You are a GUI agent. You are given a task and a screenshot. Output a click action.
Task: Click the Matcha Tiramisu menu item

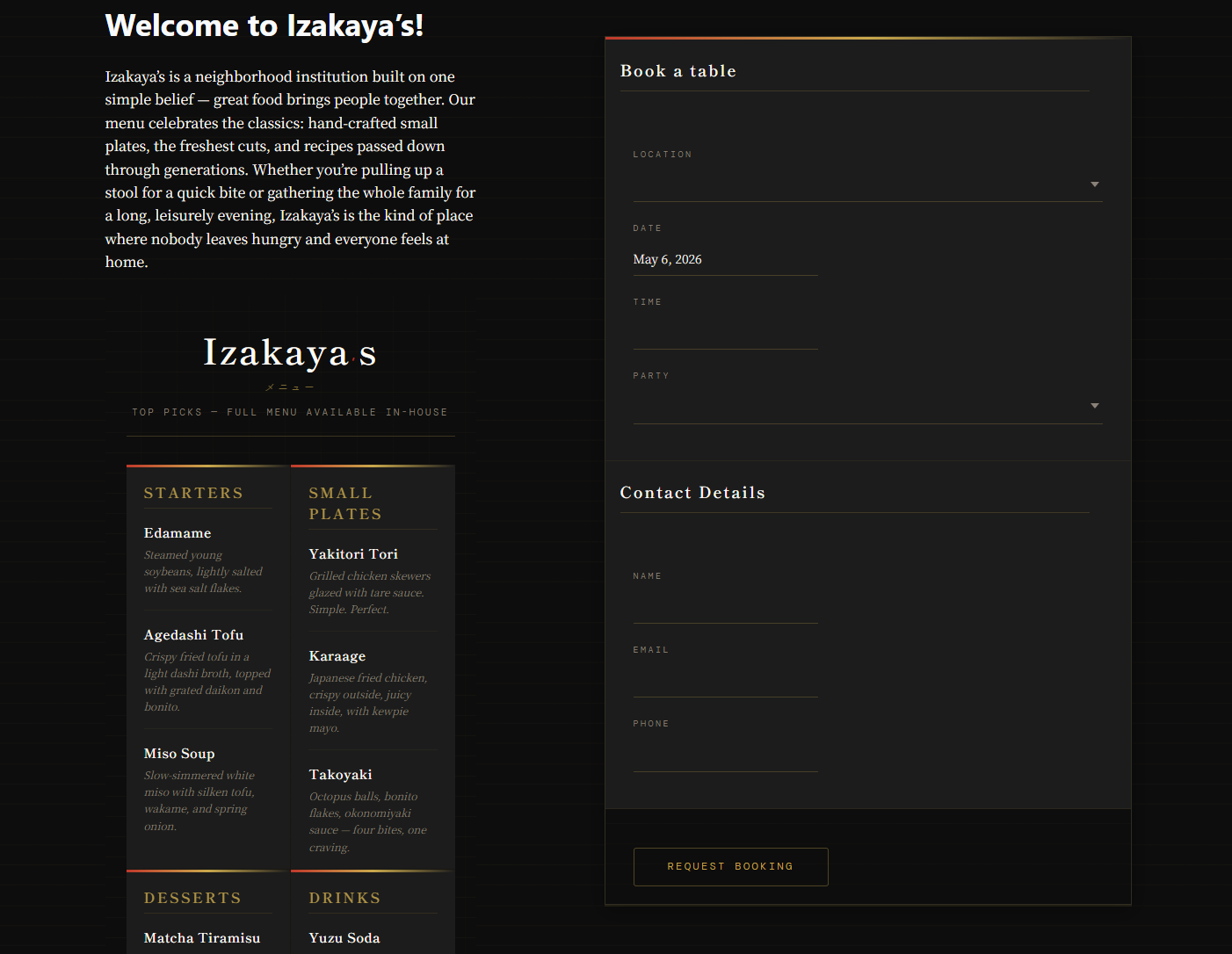(x=202, y=938)
